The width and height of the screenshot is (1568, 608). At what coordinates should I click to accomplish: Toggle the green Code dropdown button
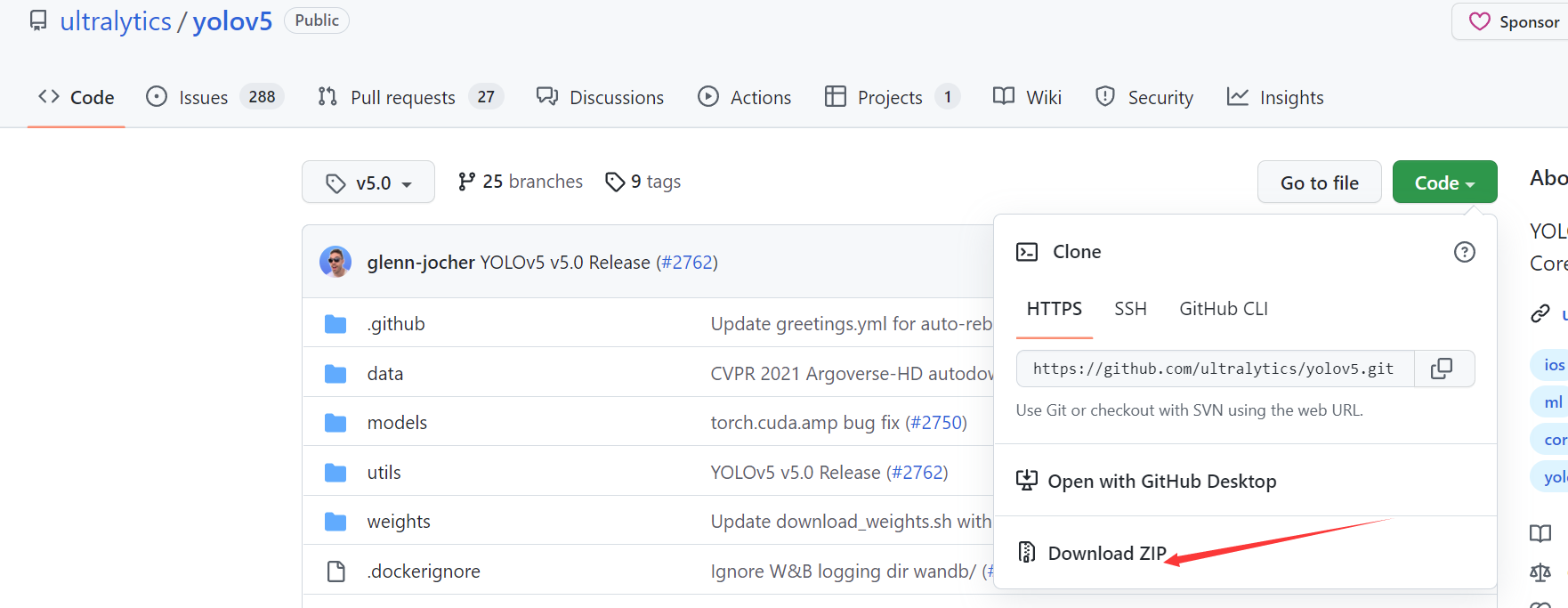[x=1445, y=182]
